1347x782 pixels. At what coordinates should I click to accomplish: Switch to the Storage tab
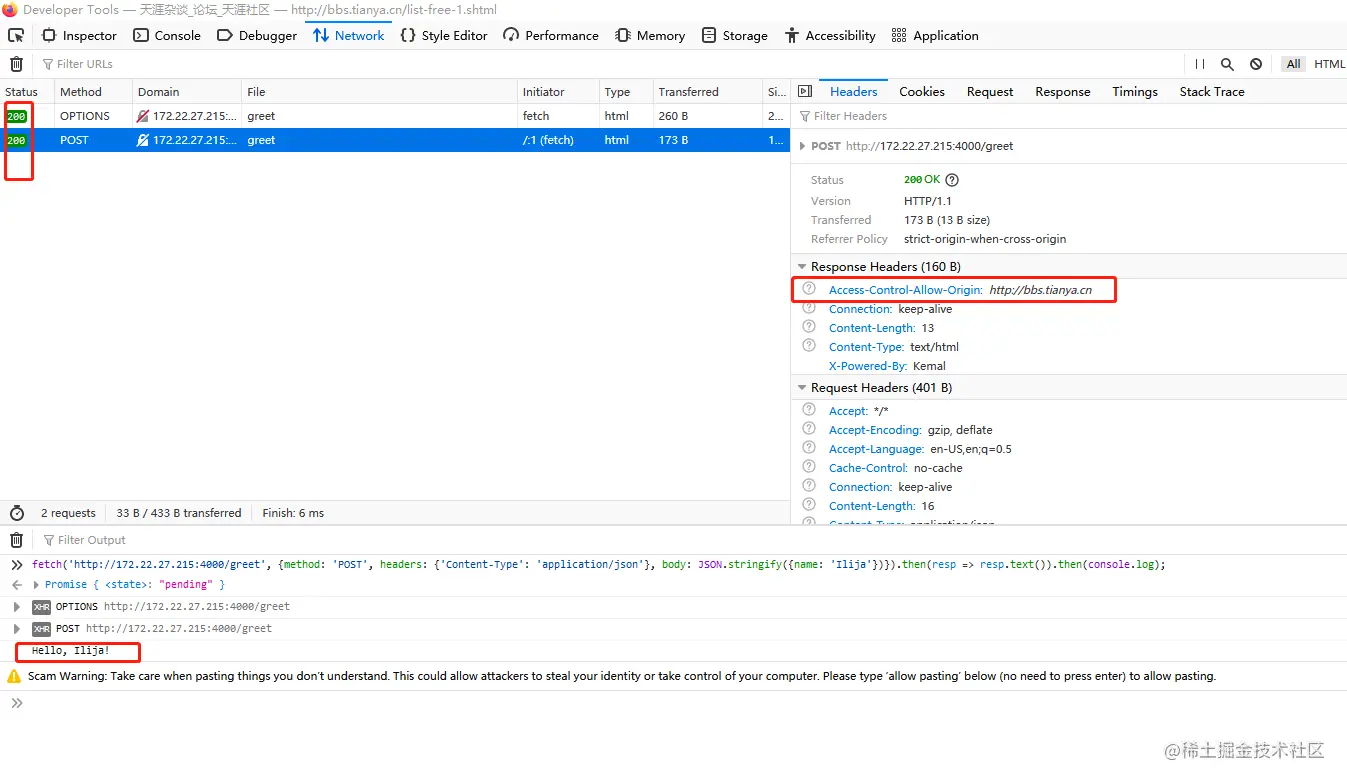click(x=734, y=35)
